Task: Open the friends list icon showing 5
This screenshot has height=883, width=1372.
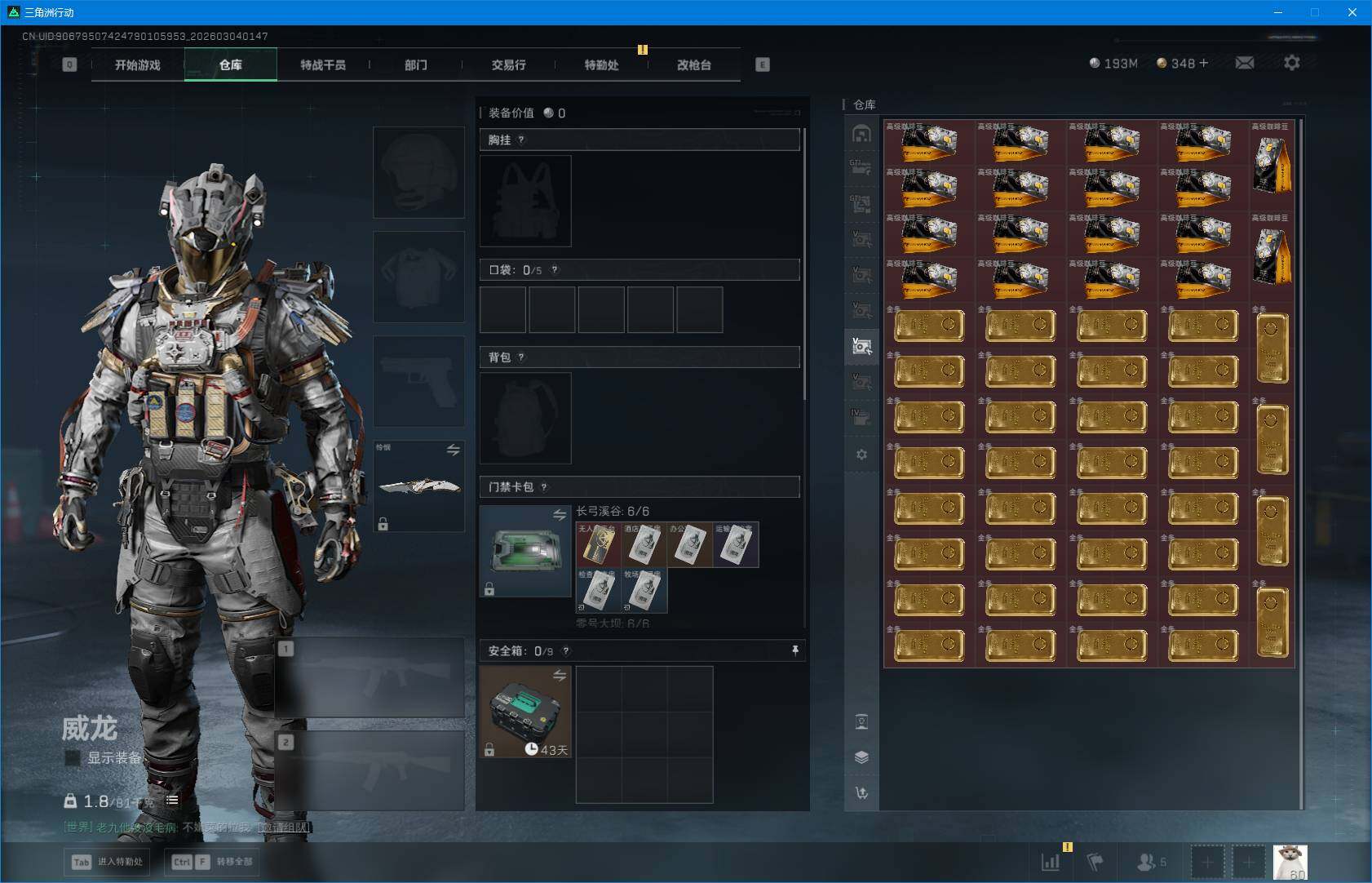Action: 1152,862
